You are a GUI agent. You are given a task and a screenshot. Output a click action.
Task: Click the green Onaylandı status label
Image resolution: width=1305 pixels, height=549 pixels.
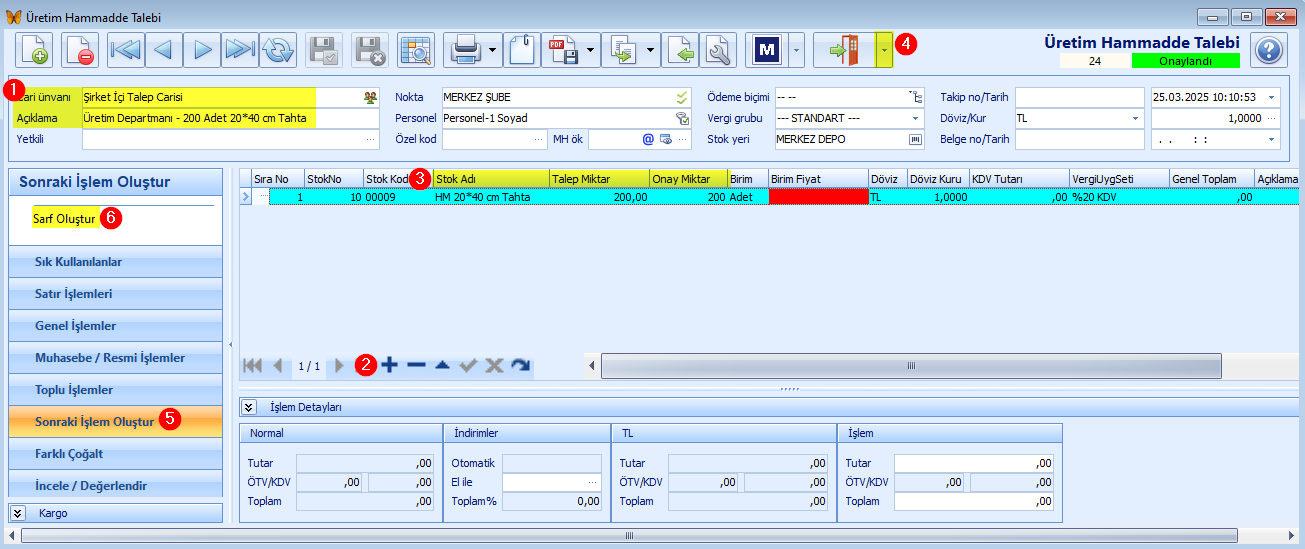point(1185,61)
